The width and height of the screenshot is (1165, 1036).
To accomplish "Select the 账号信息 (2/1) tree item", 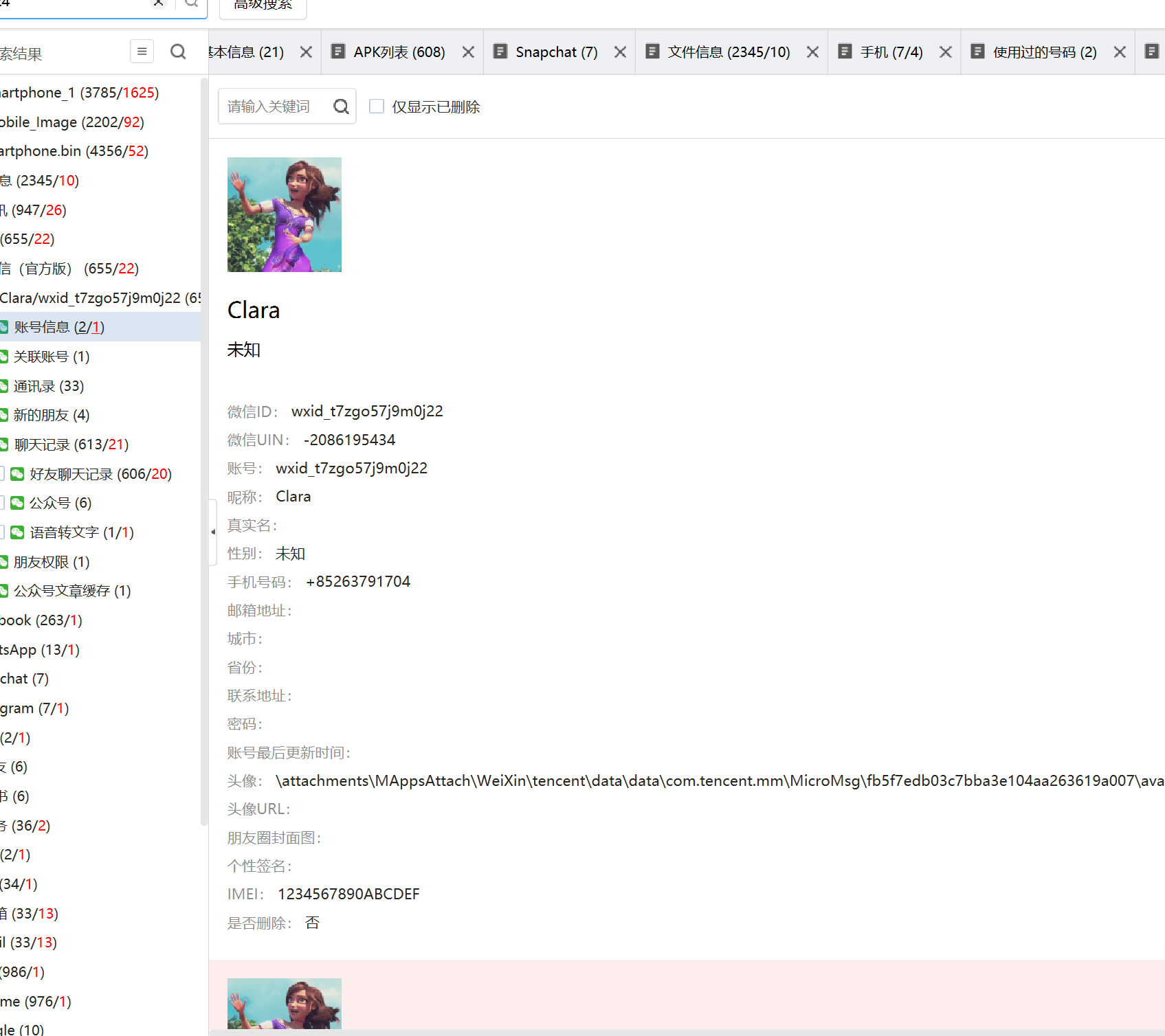I will [100, 327].
